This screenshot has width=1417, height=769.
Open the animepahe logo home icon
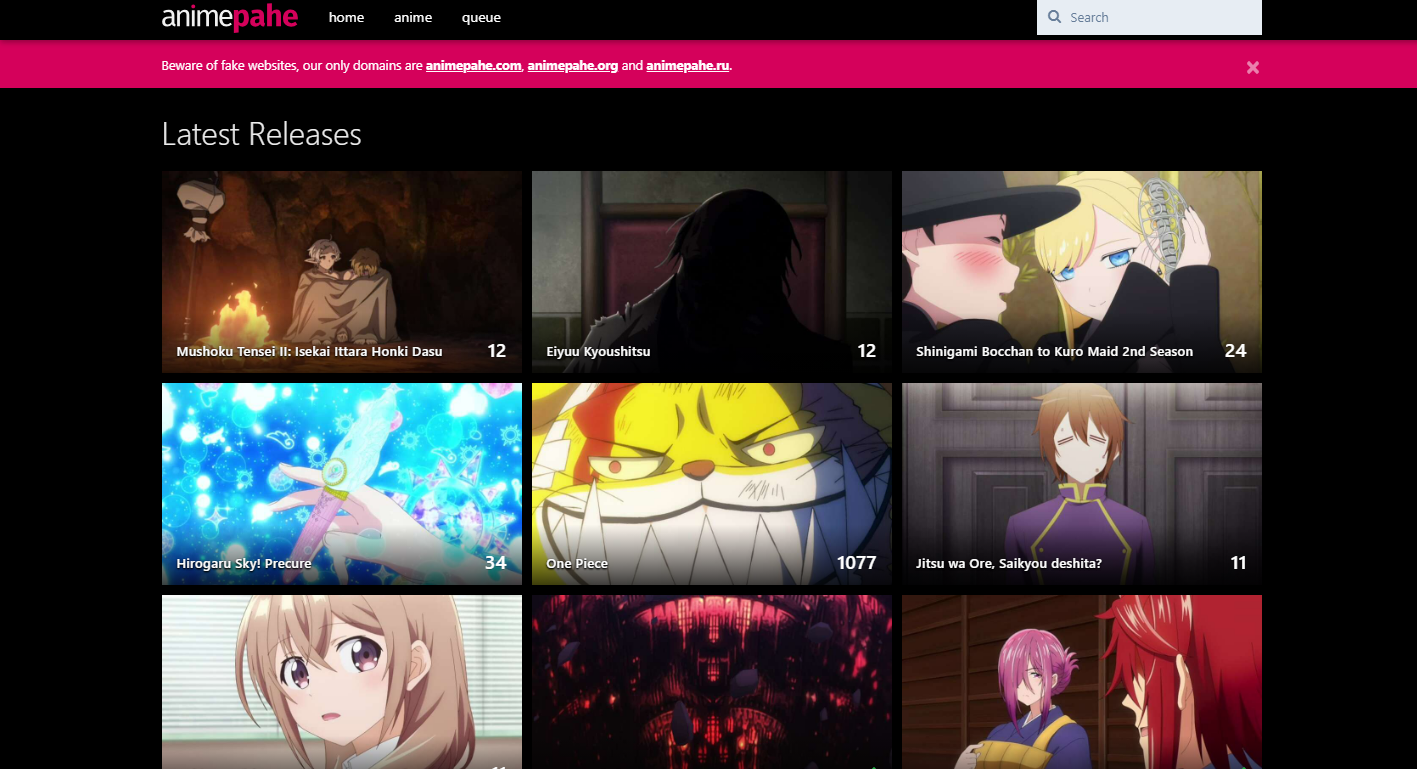tap(229, 17)
